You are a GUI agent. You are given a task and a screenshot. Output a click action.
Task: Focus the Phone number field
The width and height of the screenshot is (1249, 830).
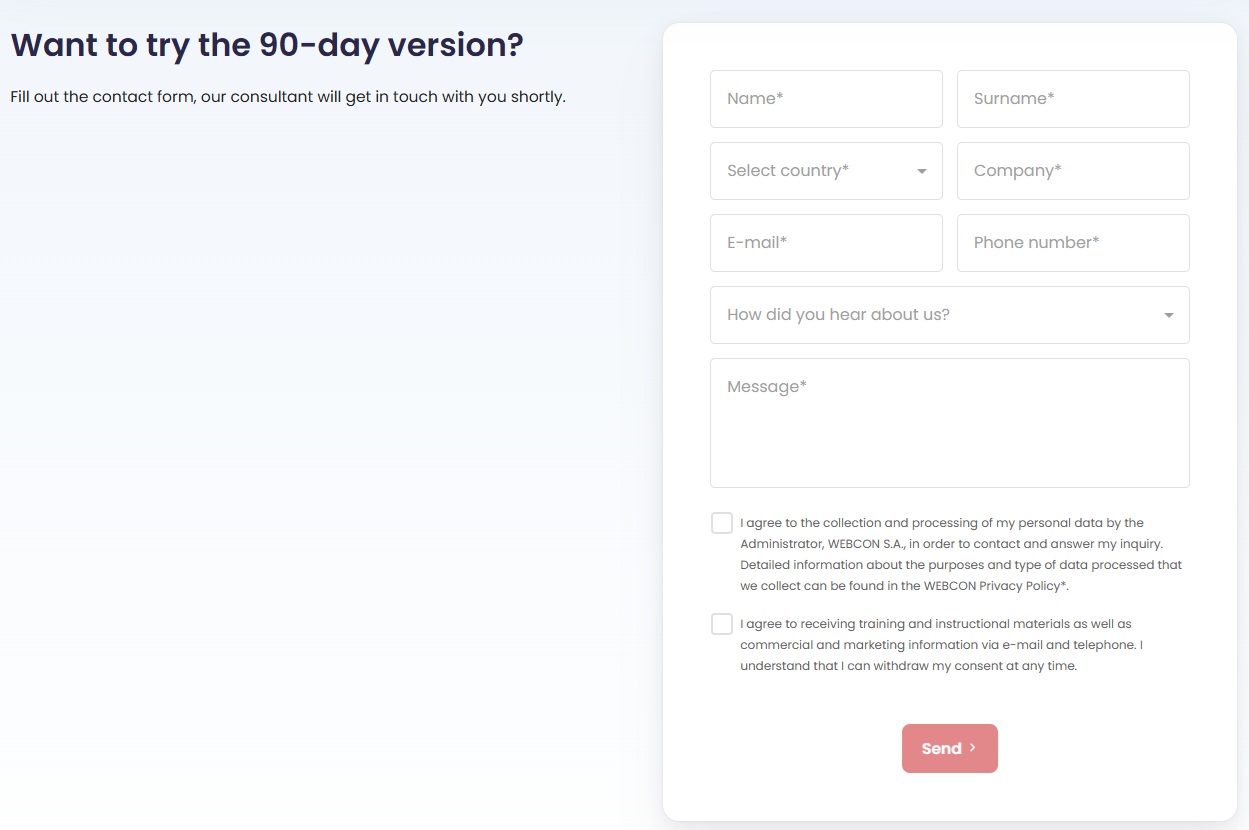coord(1073,243)
